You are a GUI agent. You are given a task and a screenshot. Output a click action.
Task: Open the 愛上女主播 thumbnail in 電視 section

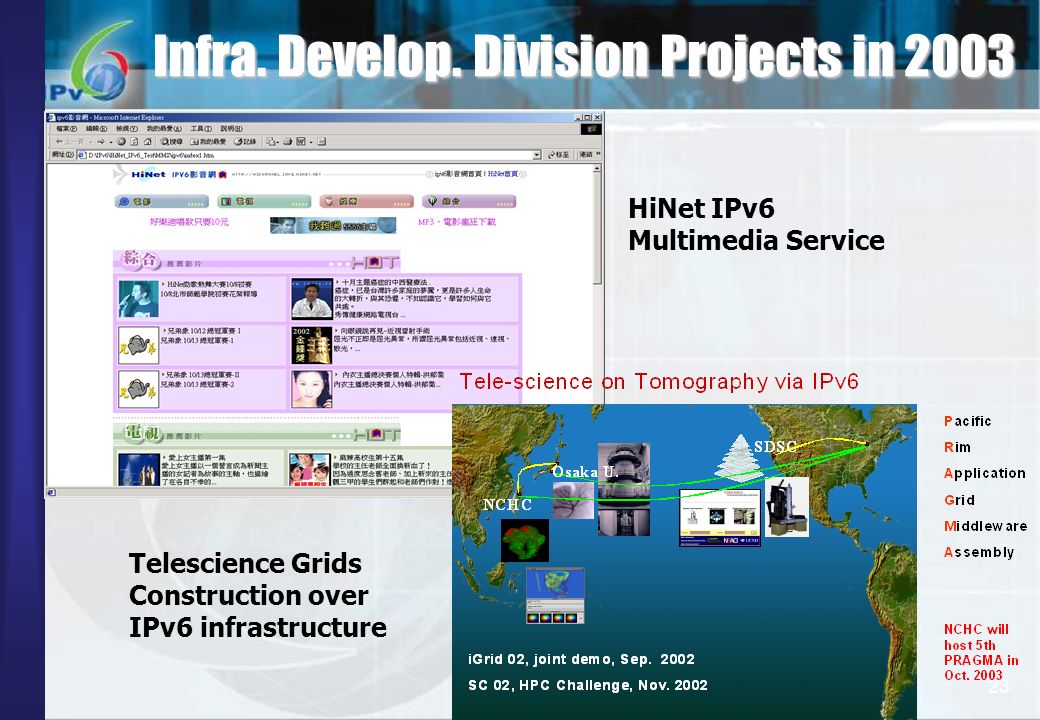click(x=139, y=470)
